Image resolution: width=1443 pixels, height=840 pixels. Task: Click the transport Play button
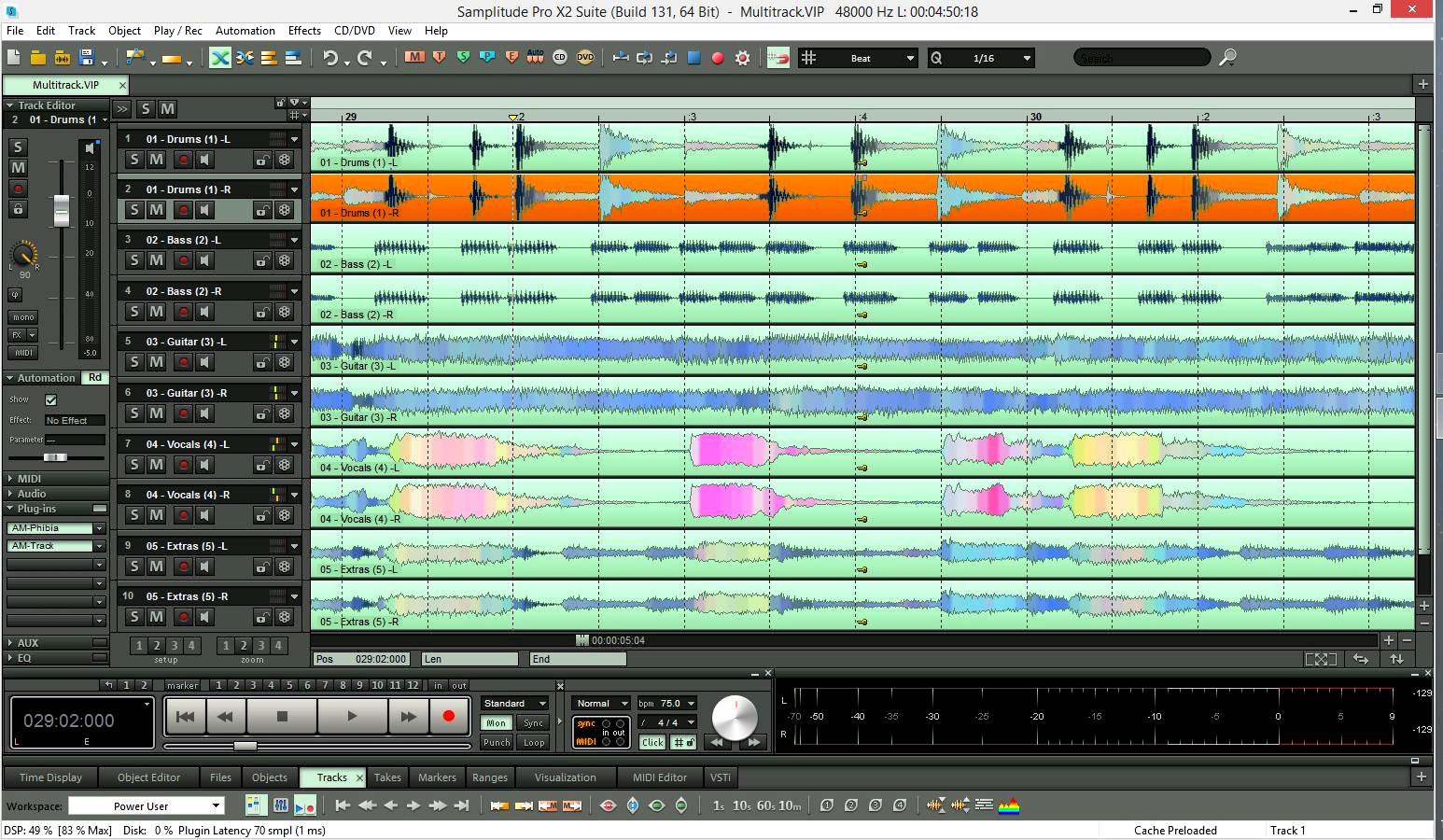(x=352, y=717)
